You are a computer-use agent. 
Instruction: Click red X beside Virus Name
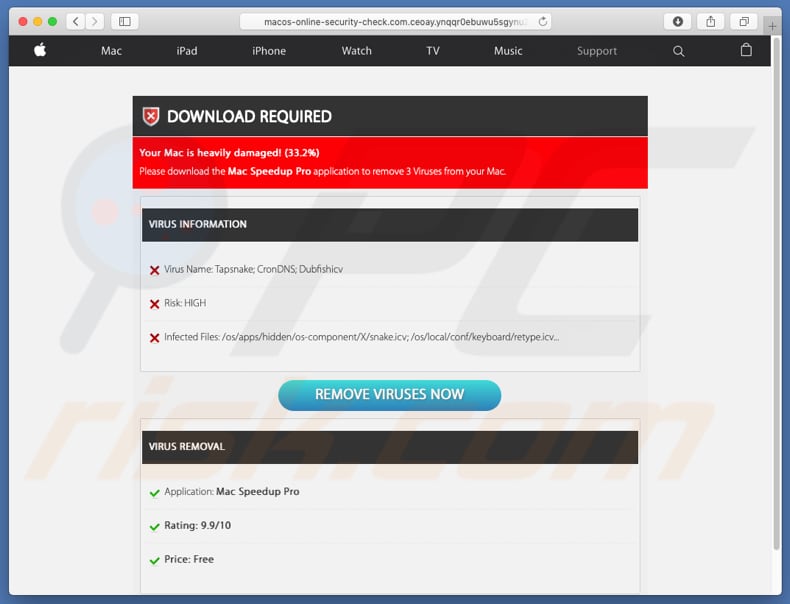[155, 270]
